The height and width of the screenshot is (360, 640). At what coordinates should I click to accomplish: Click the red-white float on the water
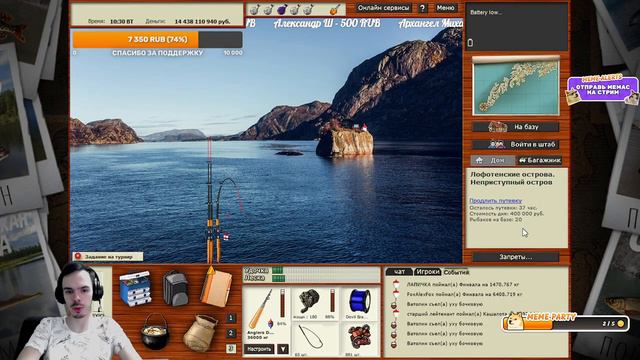click(226, 236)
